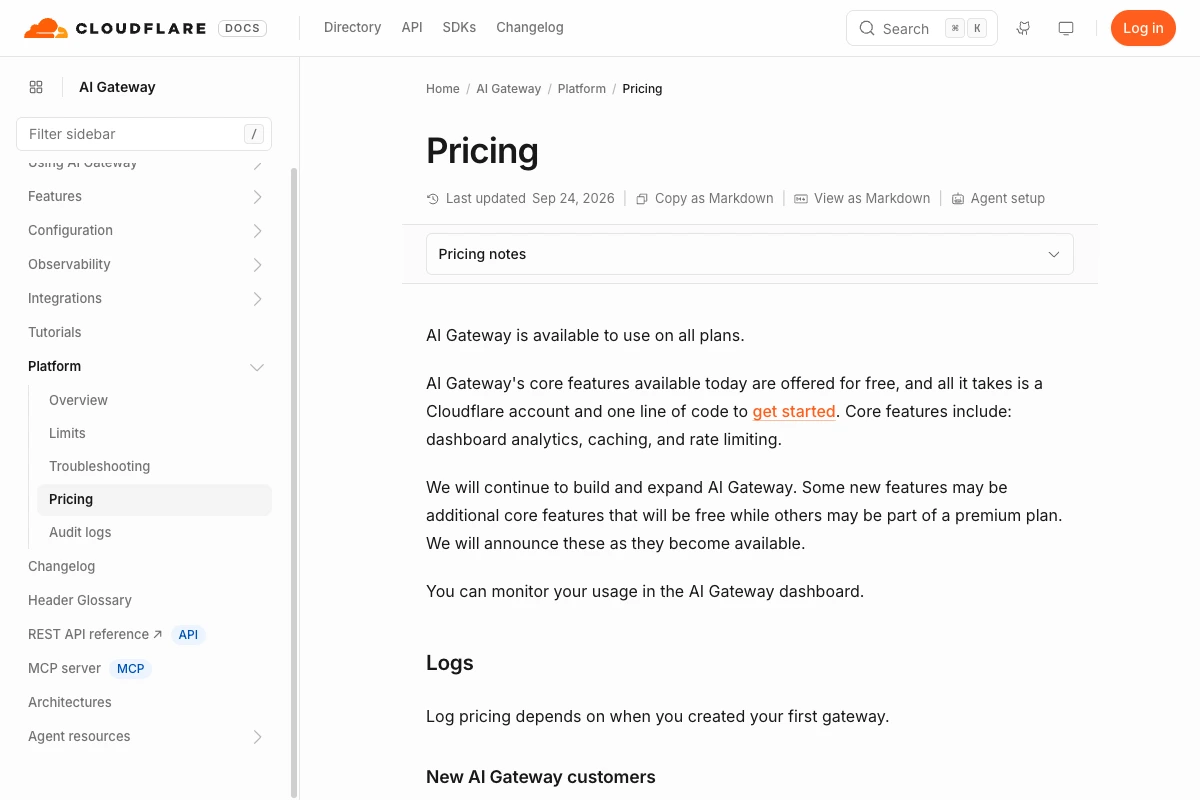The width and height of the screenshot is (1200, 800).
Task: Follow the get started link
Action: pyautogui.click(x=794, y=411)
